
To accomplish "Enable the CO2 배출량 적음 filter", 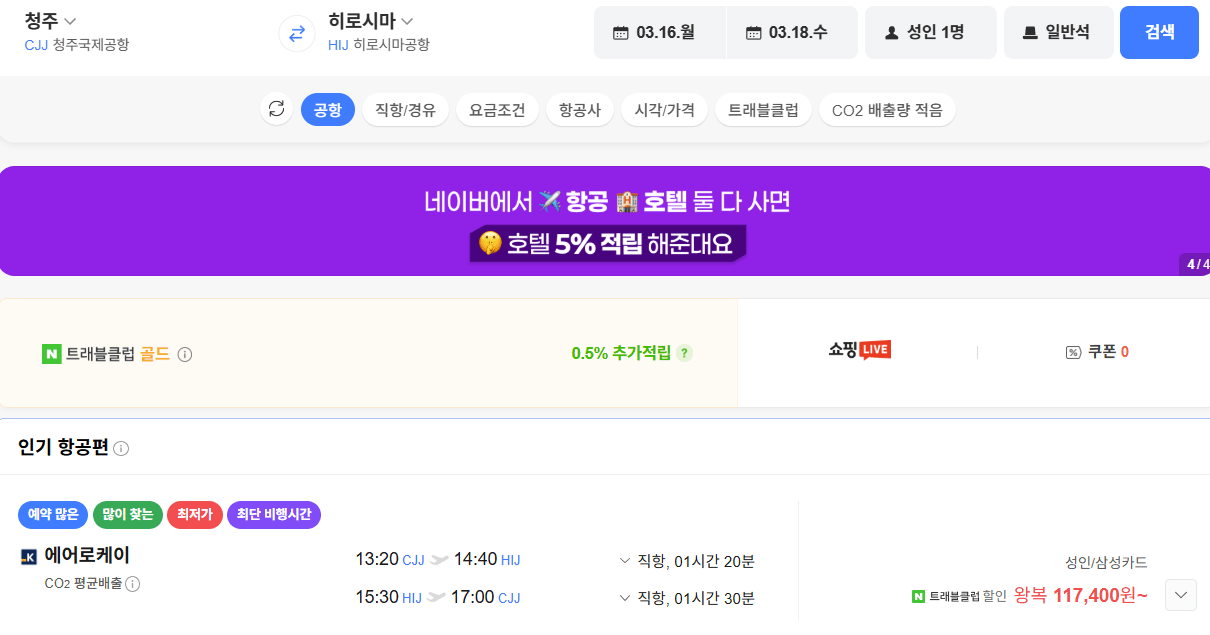I will [887, 109].
